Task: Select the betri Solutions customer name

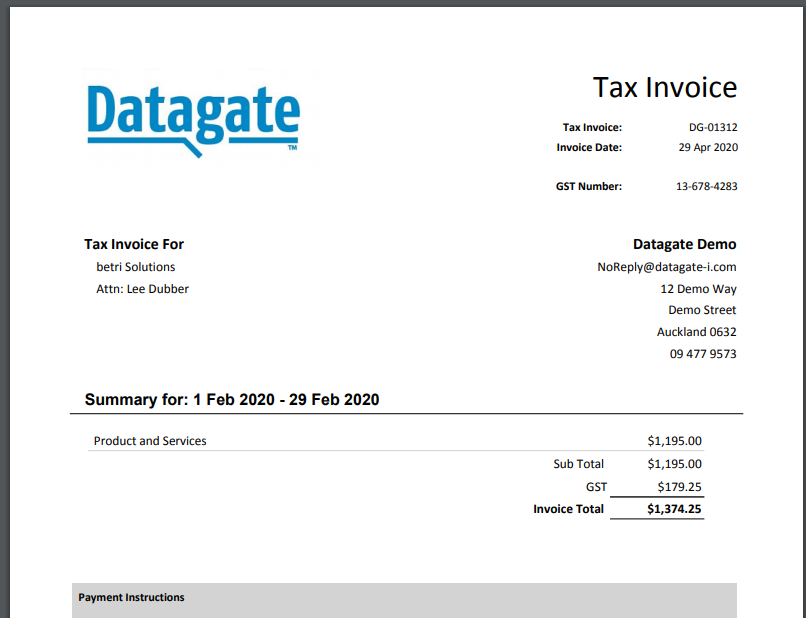Action: point(136,267)
